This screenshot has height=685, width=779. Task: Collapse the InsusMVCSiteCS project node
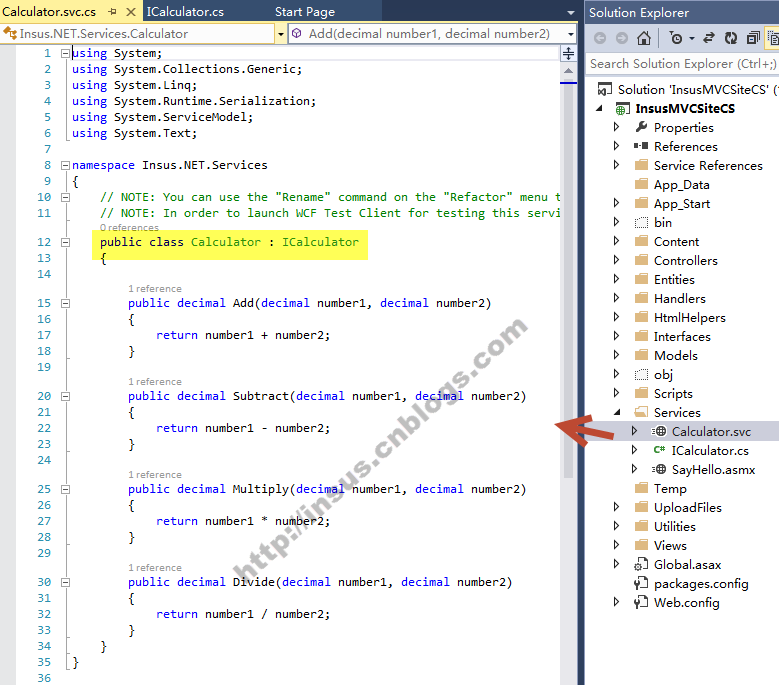pos(599,108)
